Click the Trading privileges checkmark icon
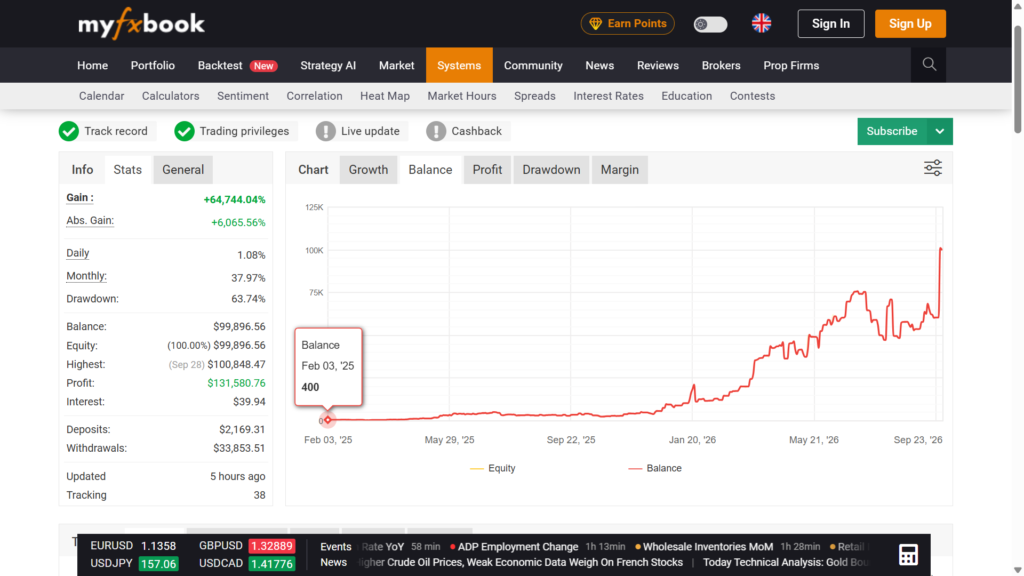Image resolution: width=1024 pixels, height=576 pixels. click(x=184, y=131)
